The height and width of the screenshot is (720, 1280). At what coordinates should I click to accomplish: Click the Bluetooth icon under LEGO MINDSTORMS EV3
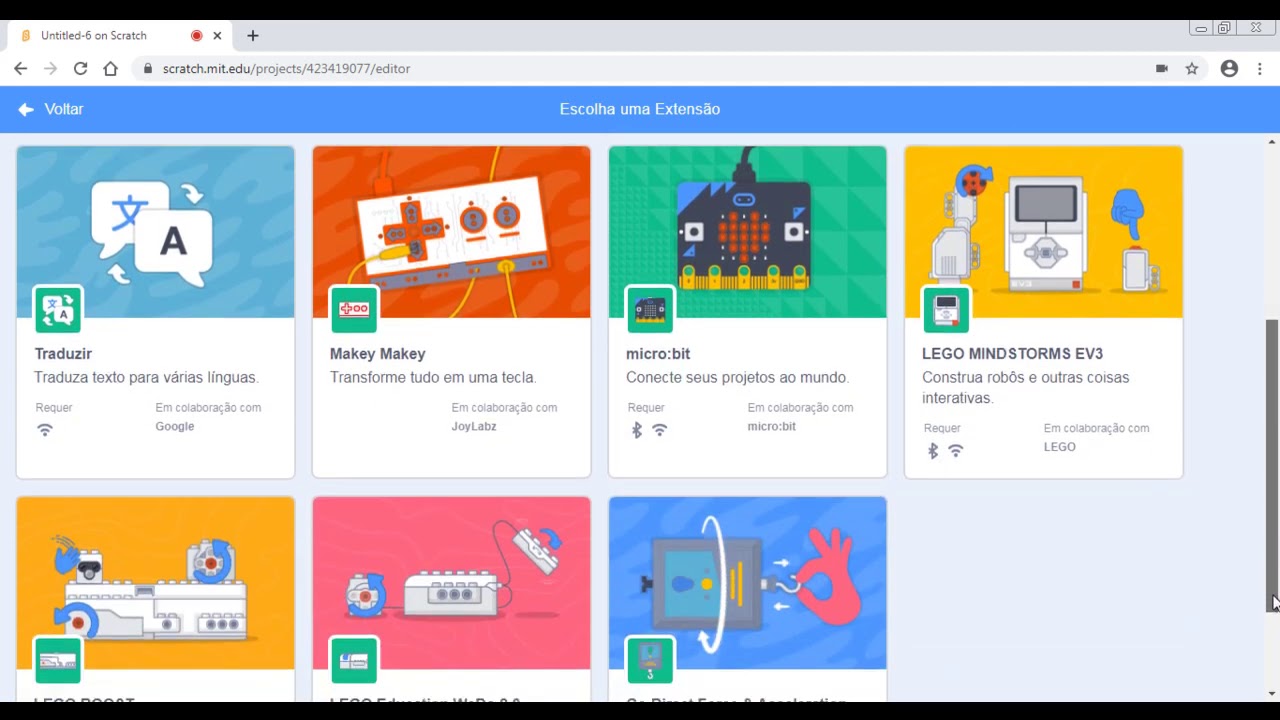coord(933,451)
